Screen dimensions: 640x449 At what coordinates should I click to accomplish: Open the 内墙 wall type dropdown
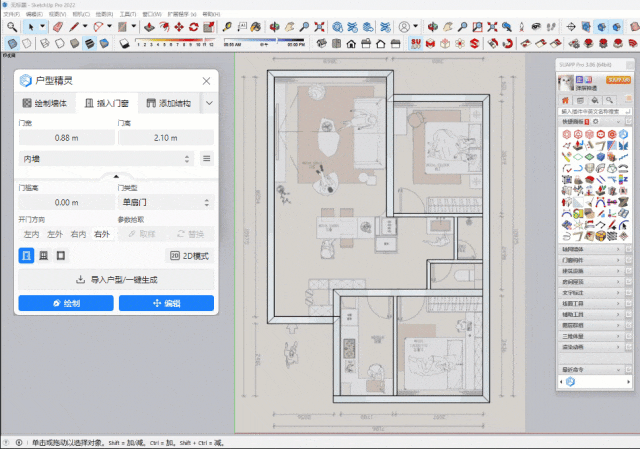pyautogui.click(x=106, y=158)
